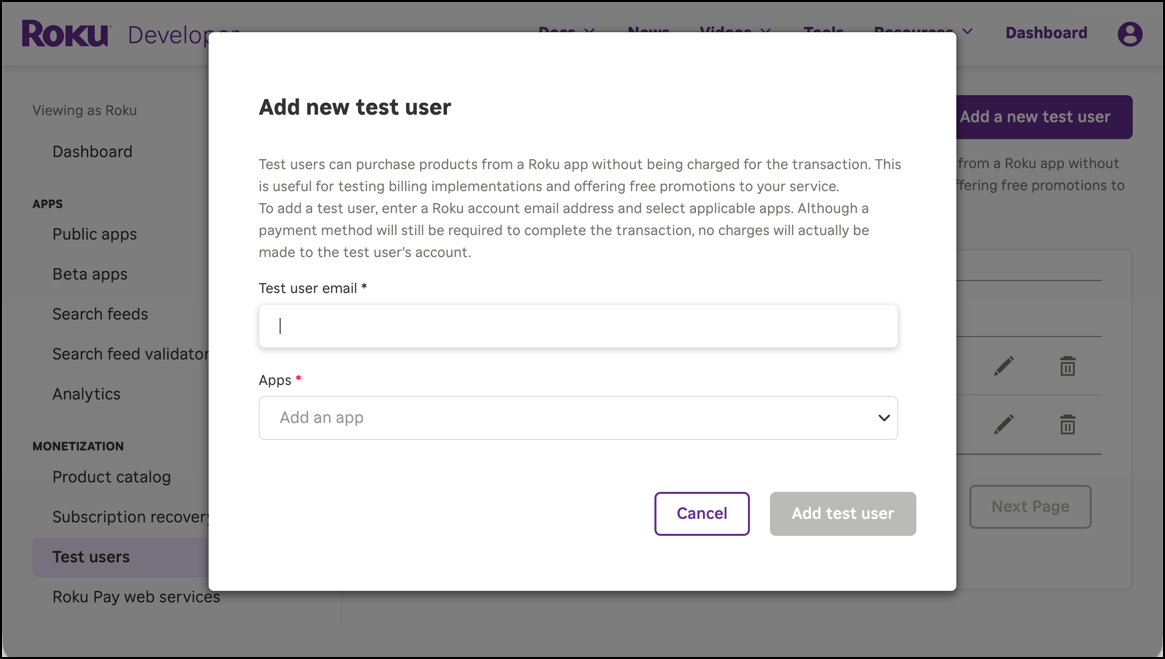Open Subscription recovery page
The height and width of the screenshot is (659, 1165).
(131, 517)
